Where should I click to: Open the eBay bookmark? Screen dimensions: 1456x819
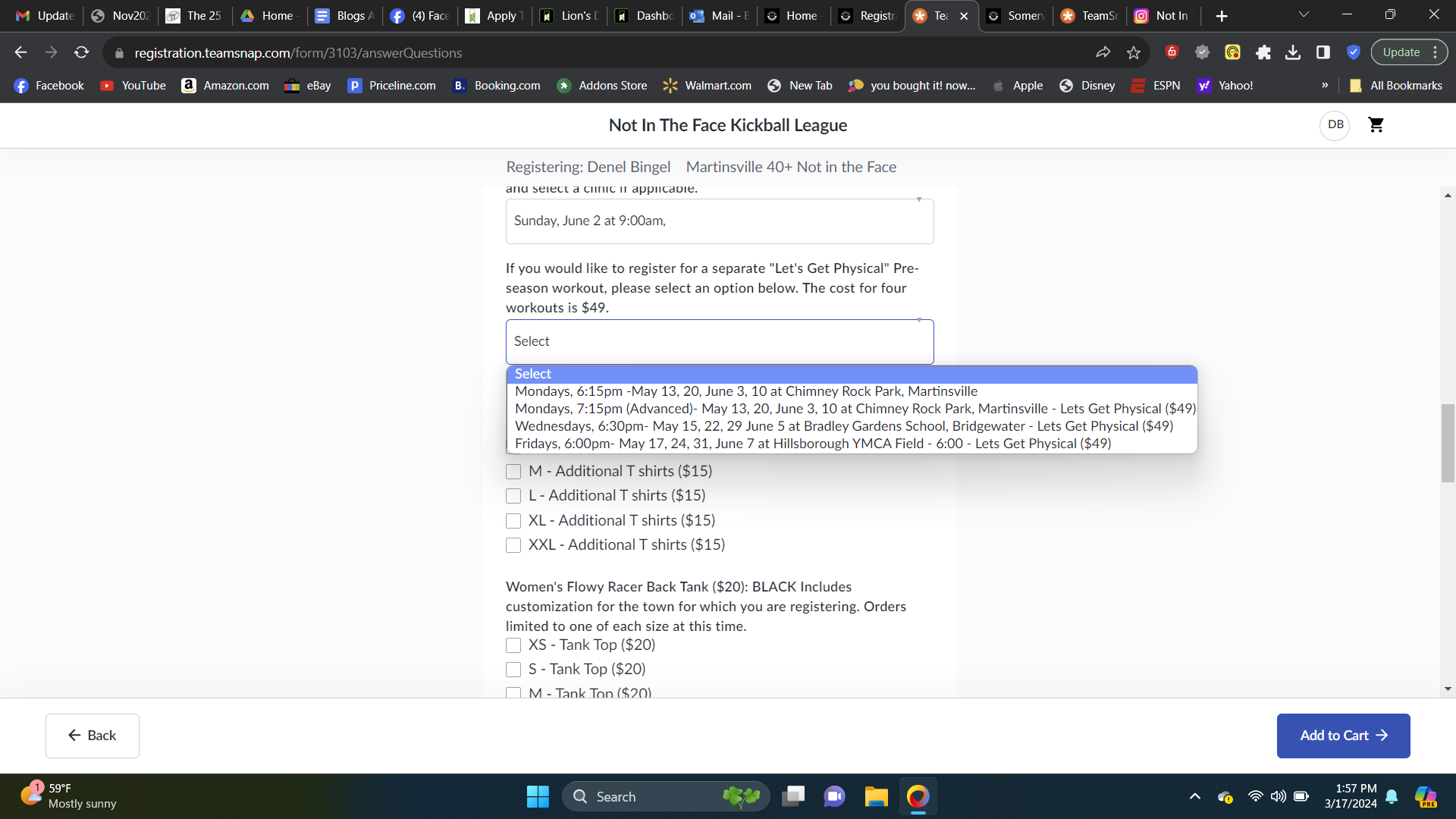coord(308,86)
